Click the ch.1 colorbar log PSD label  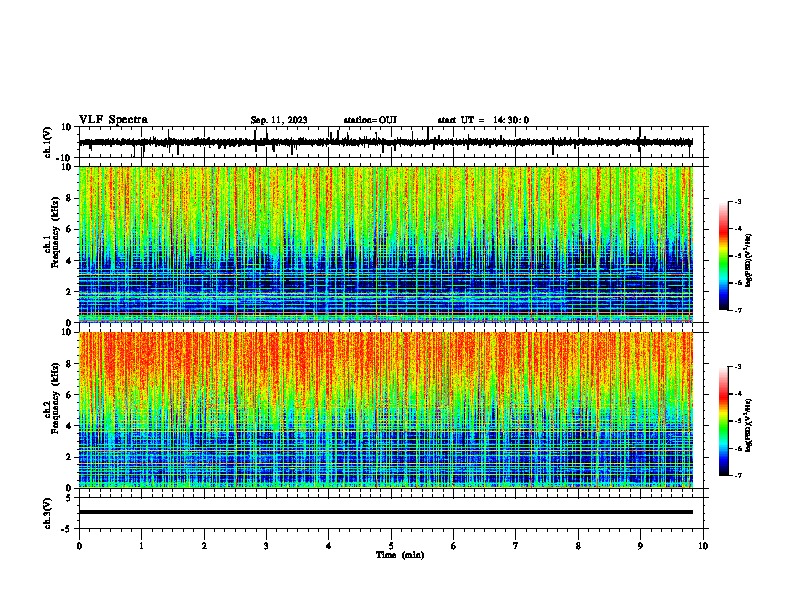[748, 261]
